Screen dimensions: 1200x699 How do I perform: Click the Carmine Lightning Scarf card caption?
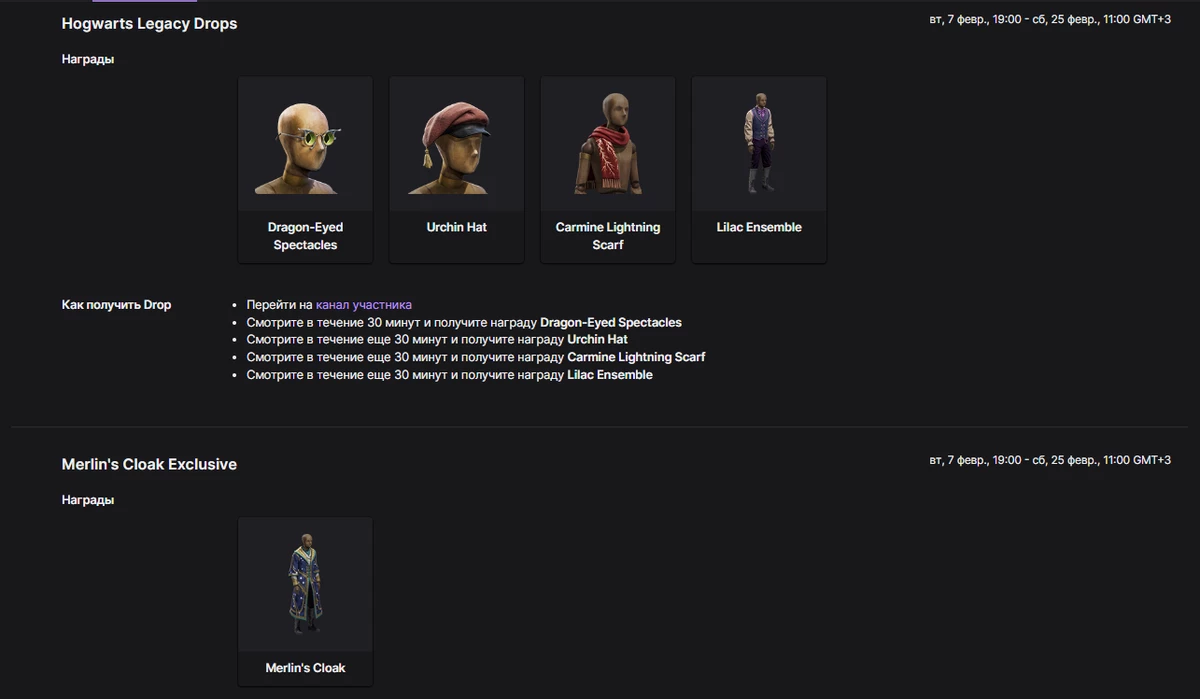click(x=608, y=236)
